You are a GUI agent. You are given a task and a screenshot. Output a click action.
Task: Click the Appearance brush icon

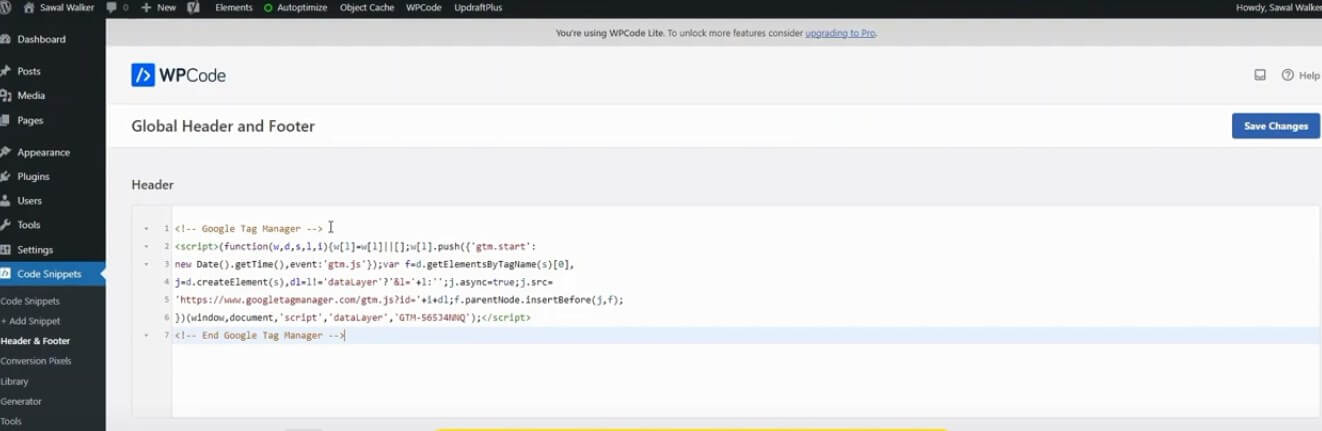(x=6, y=152)
